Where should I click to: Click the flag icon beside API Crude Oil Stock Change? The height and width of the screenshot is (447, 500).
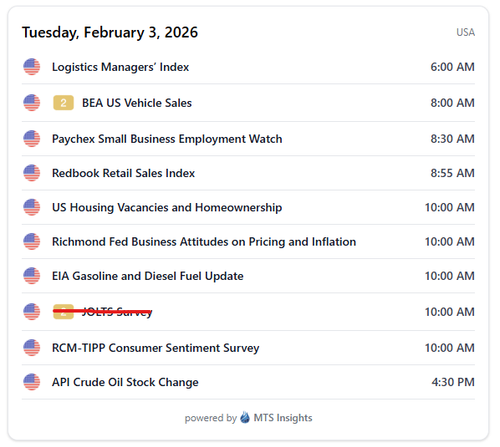(x=32, y=382)
